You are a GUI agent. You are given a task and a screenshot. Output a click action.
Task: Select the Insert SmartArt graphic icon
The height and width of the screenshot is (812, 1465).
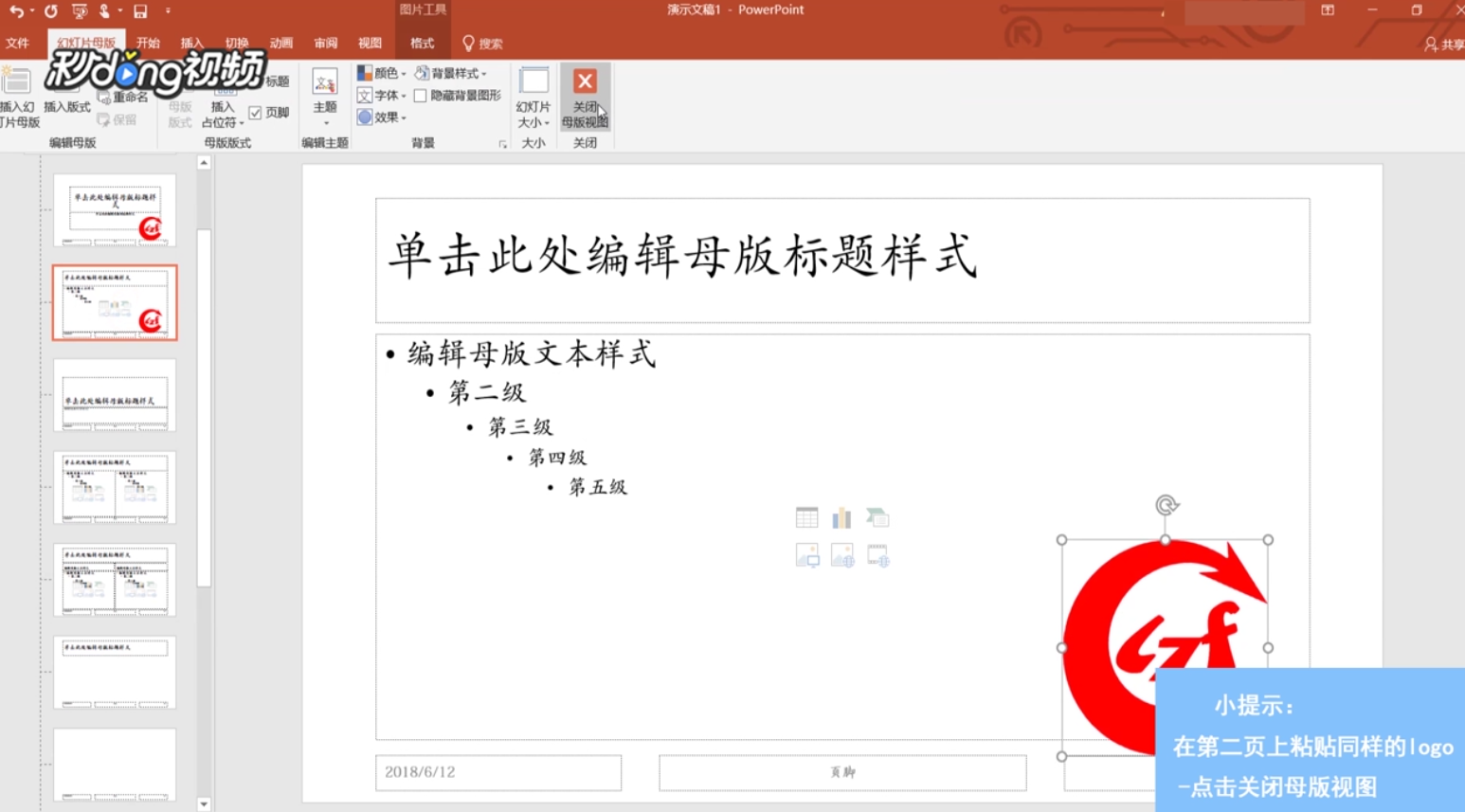[x=877, y=516]
